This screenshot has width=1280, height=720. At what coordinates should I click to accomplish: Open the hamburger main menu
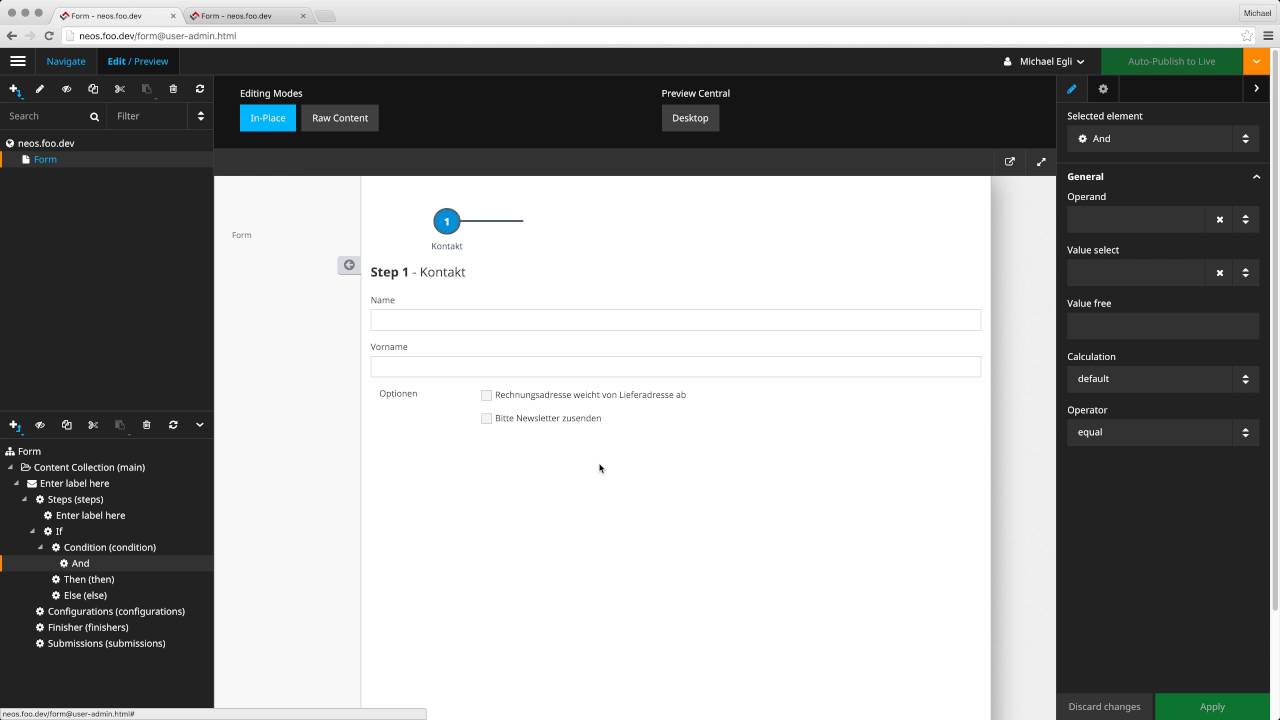pos(17,61)
